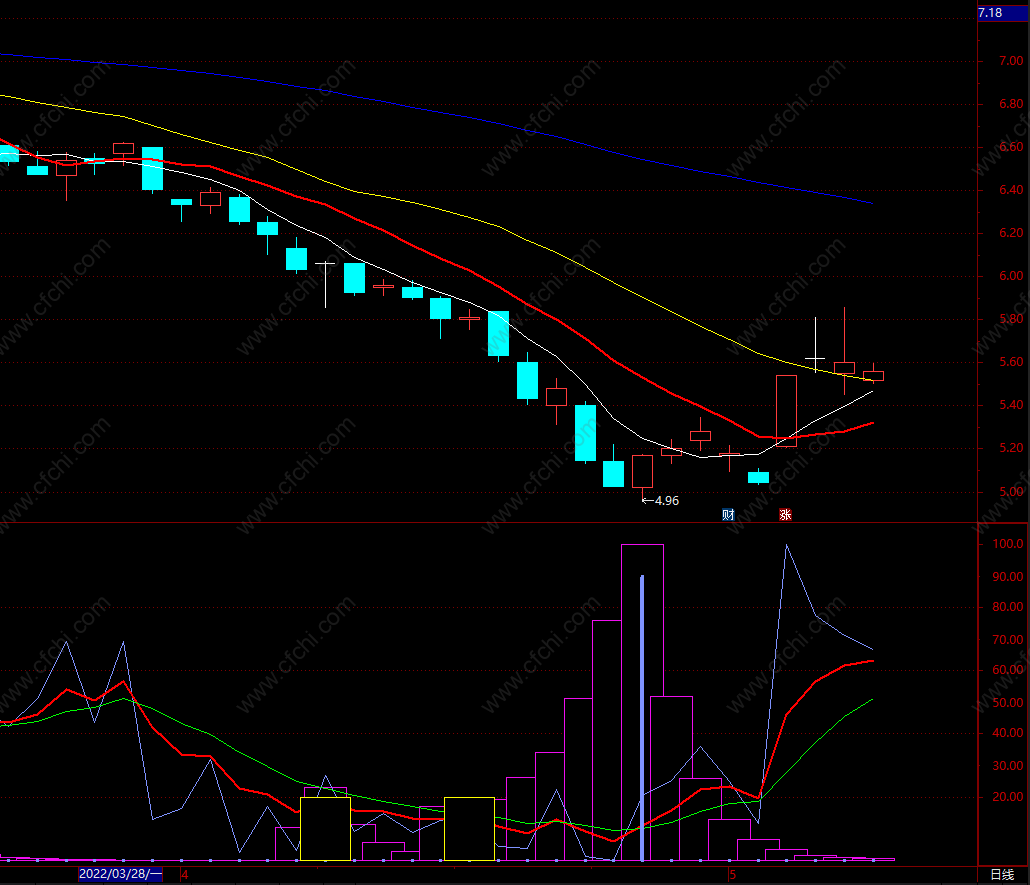This screenshot has width=1030, height=885.
Task: Click the white doji candle near 6.00
Action: point(325,284)
